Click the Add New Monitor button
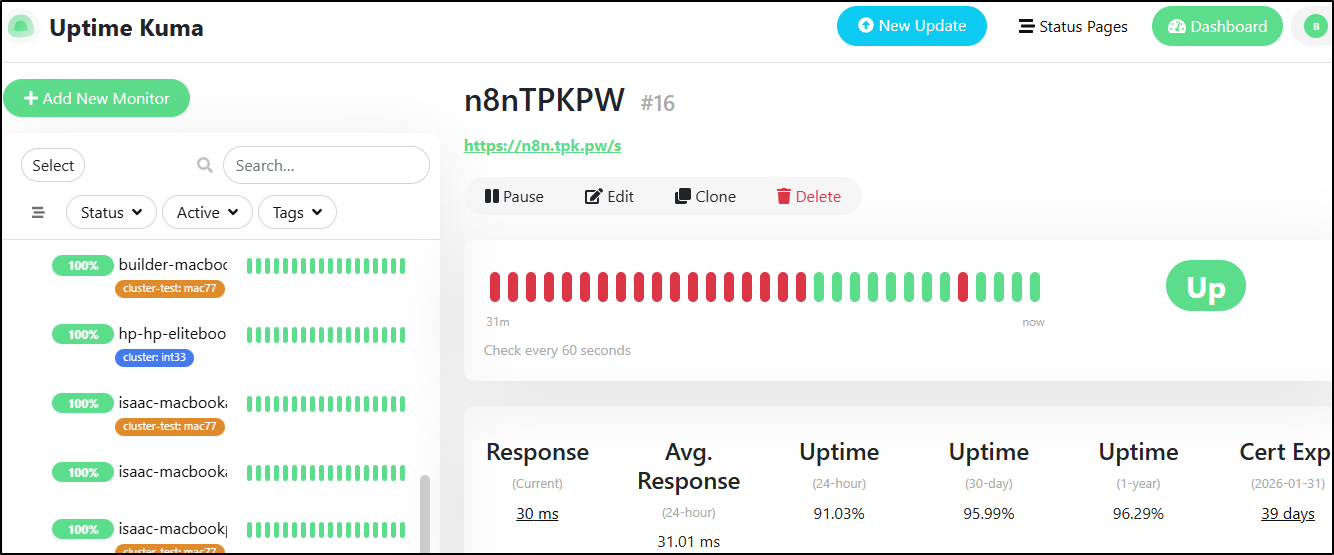 (96, 98)
